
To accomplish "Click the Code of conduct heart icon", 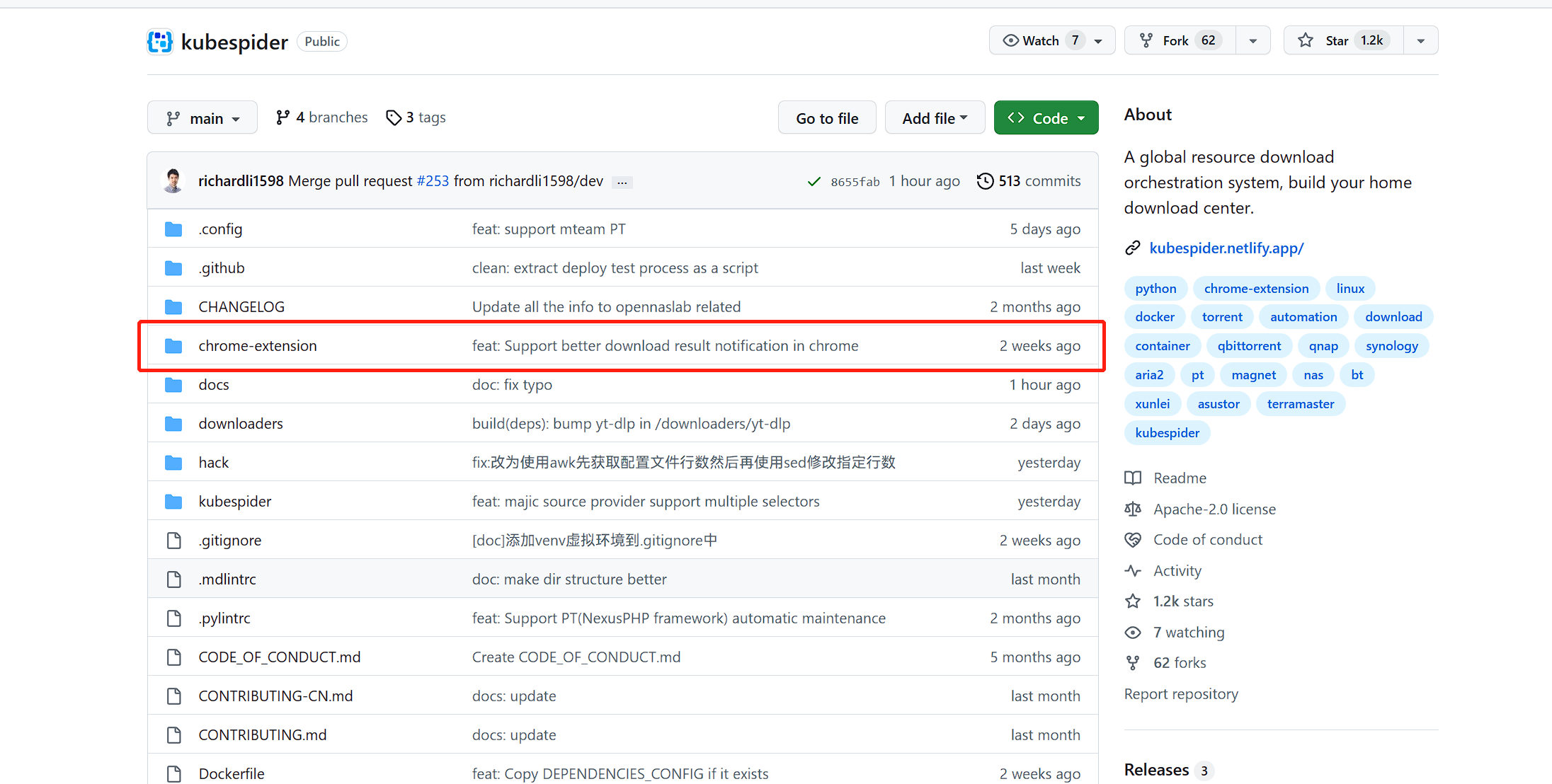I will click(x=1133, y=540).
